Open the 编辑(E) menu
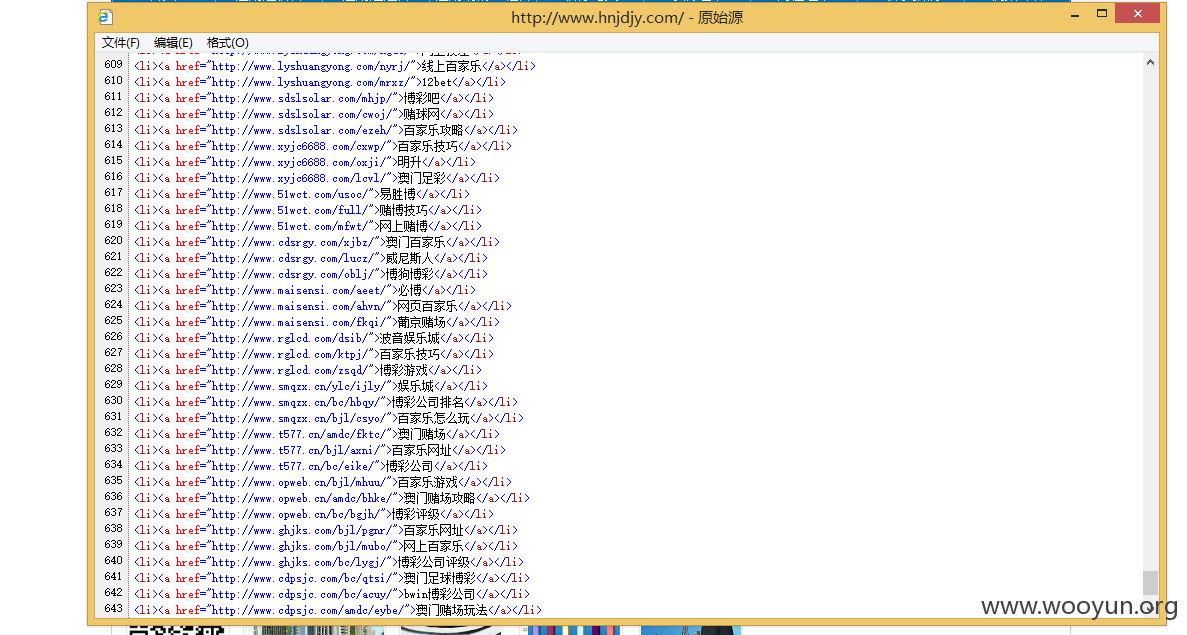Screen dimensions: 1187x635 pos(173,42)
